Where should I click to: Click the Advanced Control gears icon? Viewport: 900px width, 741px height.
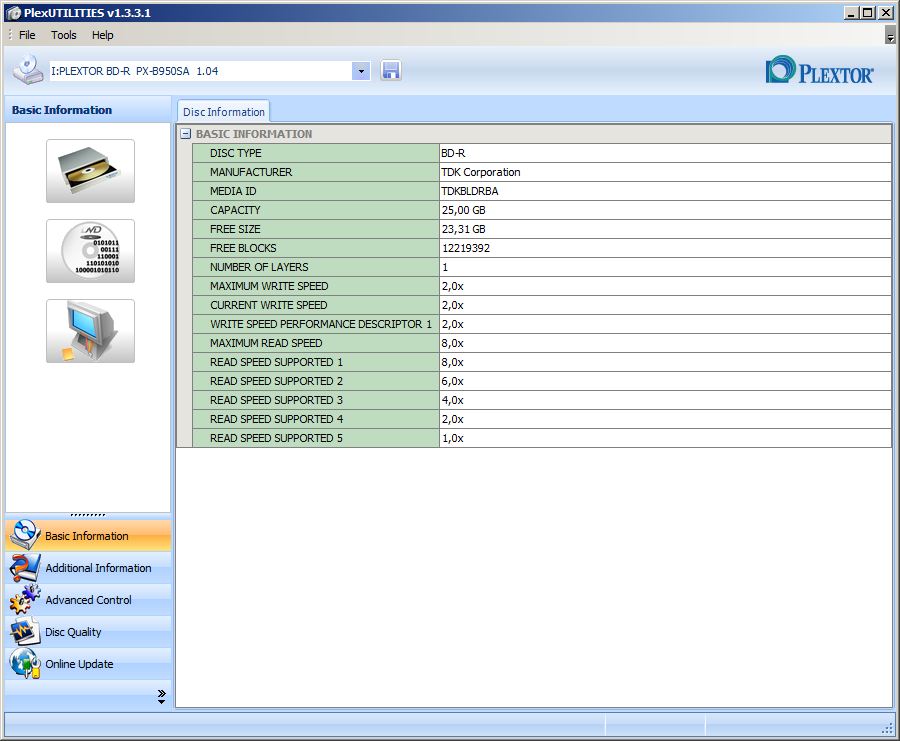25,600
